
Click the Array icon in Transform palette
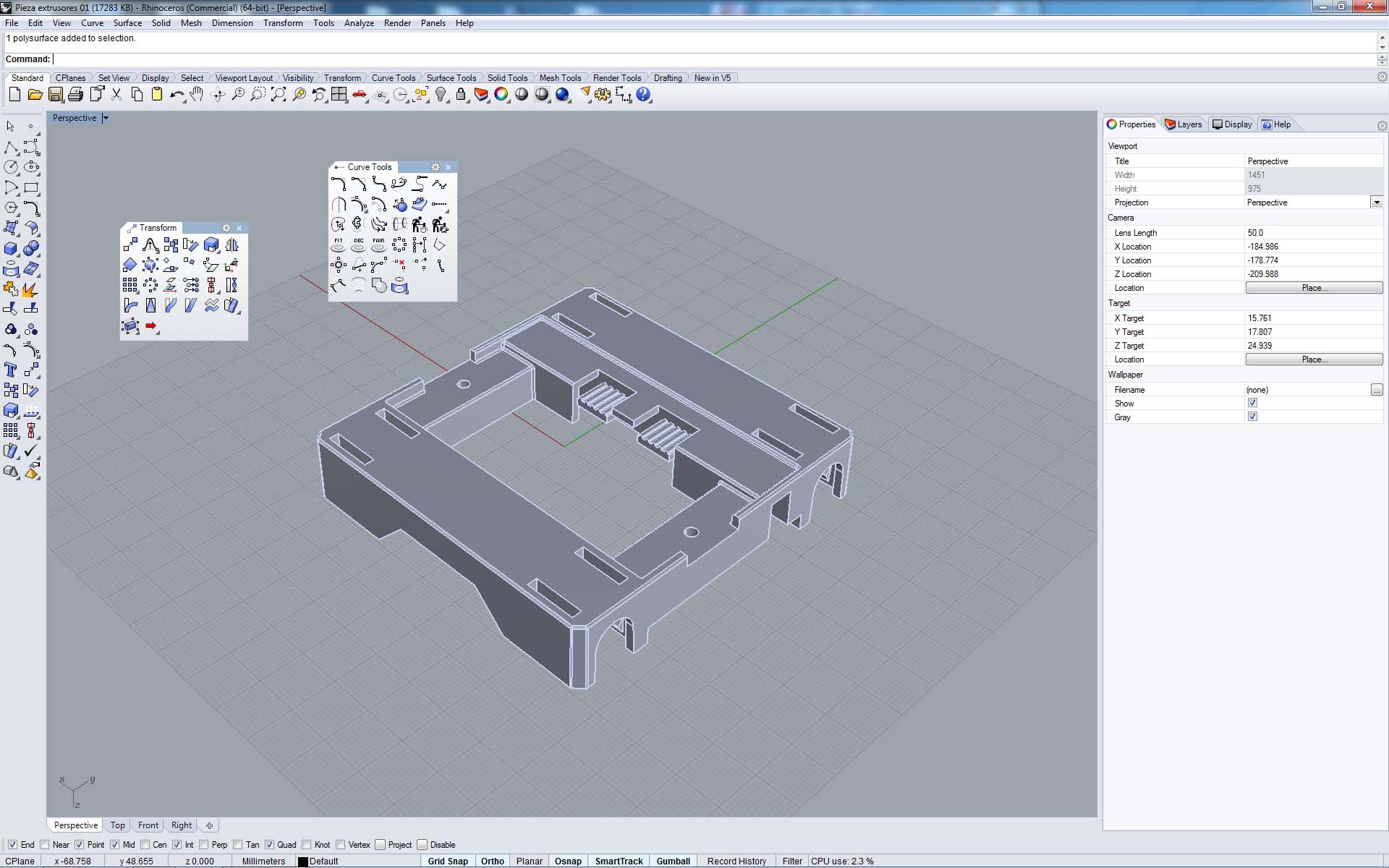coord(130,285)
